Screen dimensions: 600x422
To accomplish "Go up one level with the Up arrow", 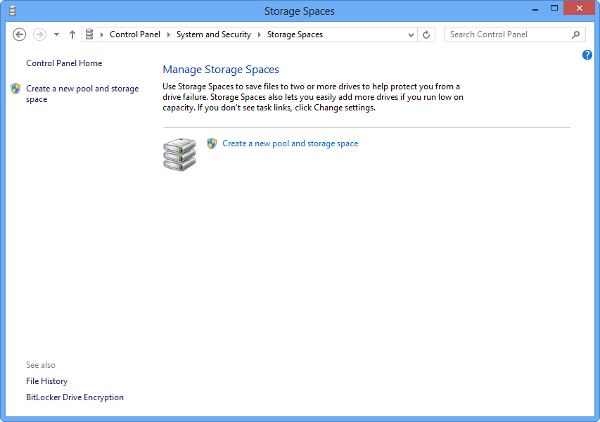I will [x=72, y=34].
